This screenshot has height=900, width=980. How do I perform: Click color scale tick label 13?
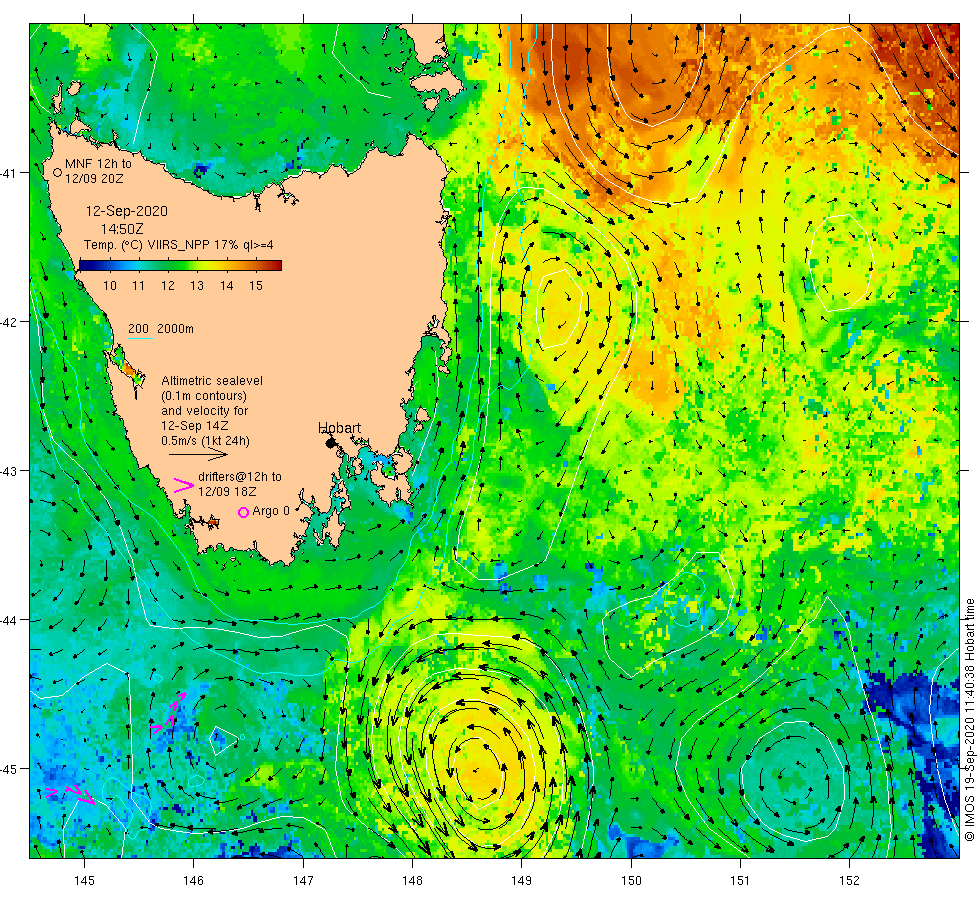(x=197, y=286)
